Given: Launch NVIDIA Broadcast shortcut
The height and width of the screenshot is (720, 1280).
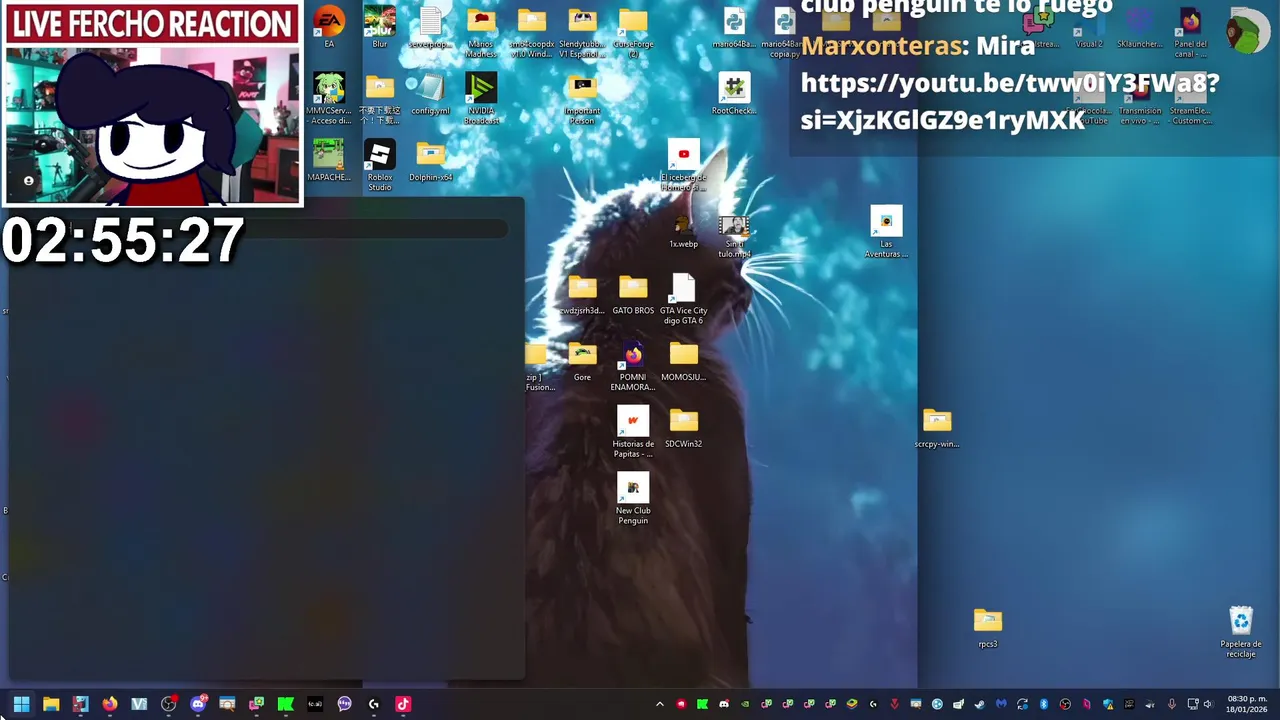Looking at the screenshot, I should [x=481, y=98].
